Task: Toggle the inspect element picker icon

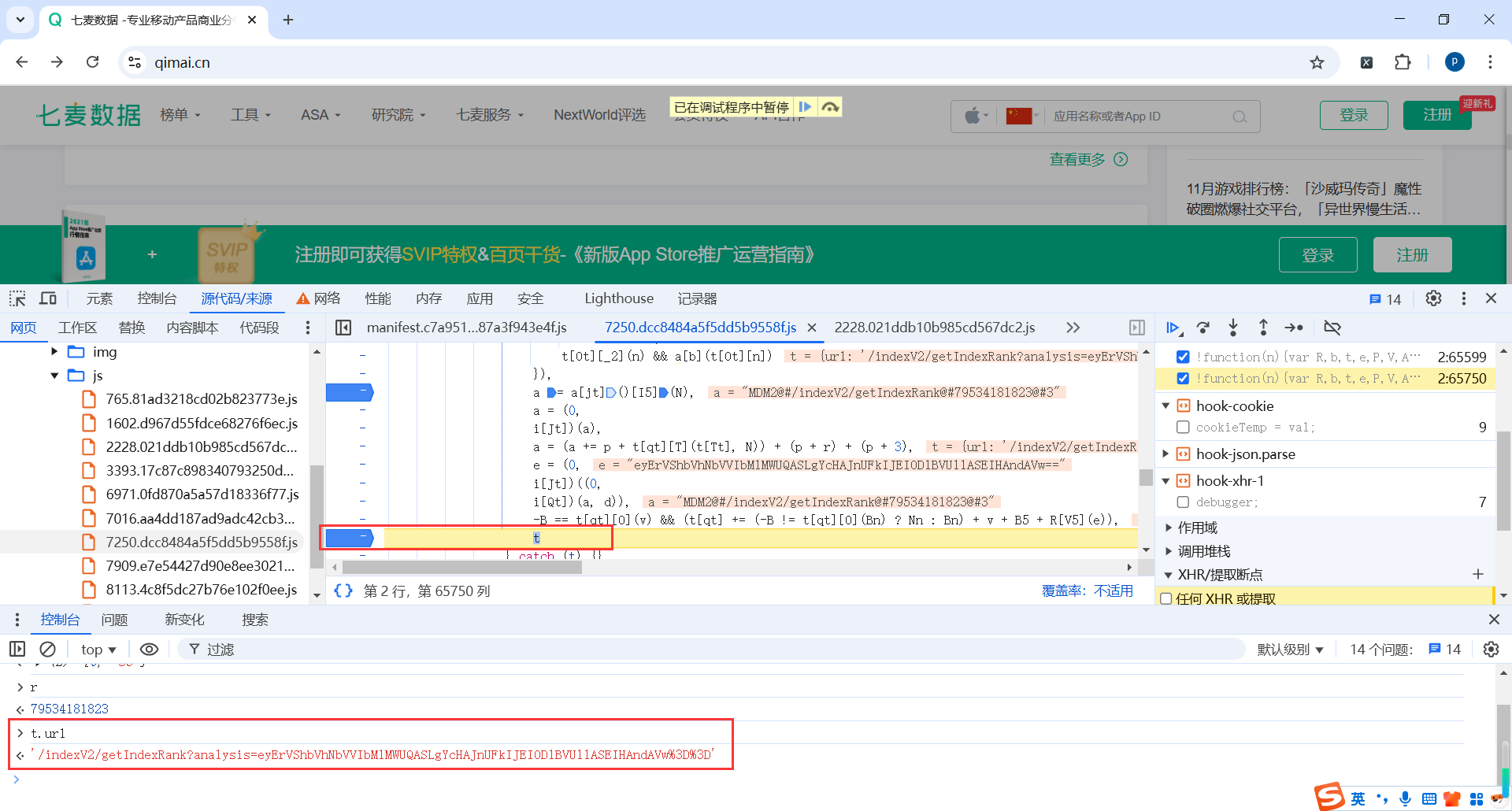Action: click(x=17, y=298)
